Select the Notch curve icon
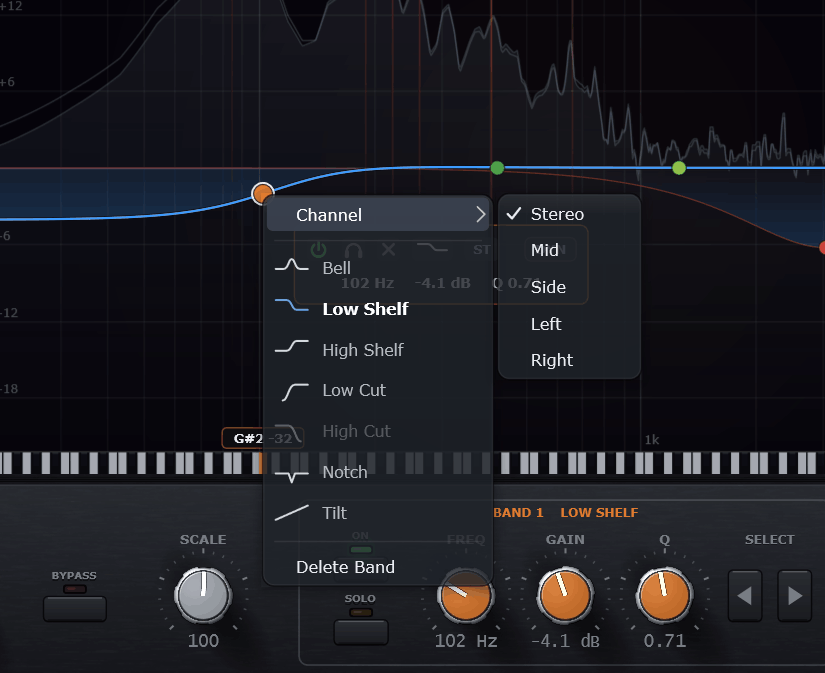This screenshot has height=673, width=825. 291,476
